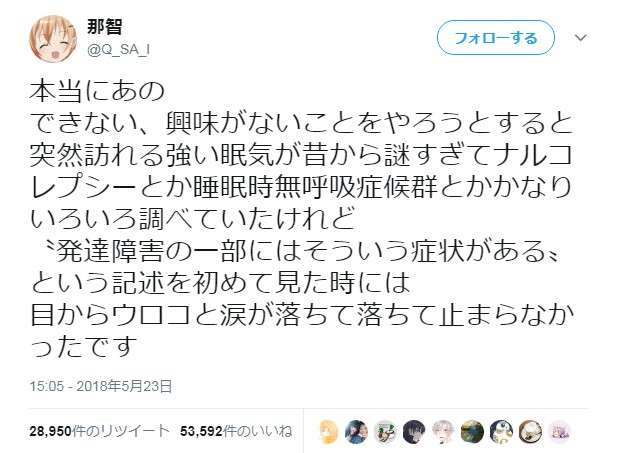Select the last pale purple liker avatar

(x=559, y=431)
